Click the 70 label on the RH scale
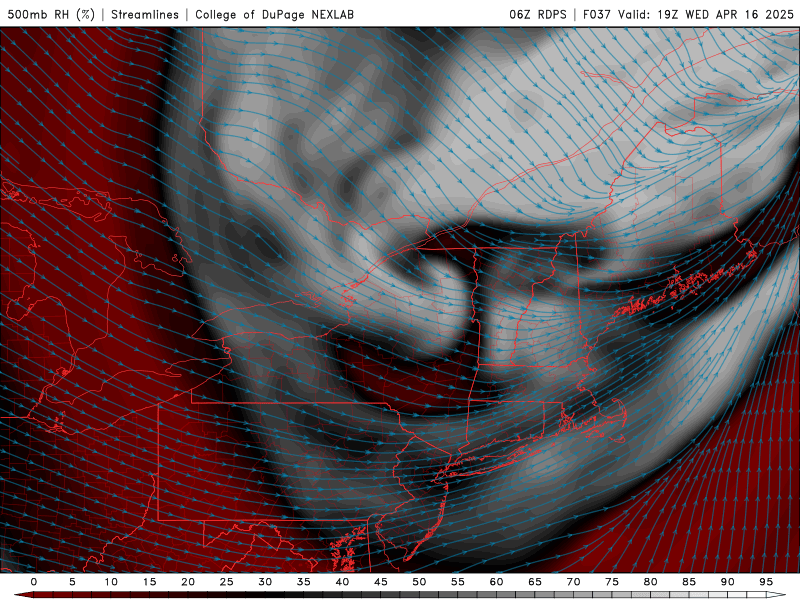Image resolution: width=800 pixels, height=600 pixels. pyautogui.click(x=573, y=582)
